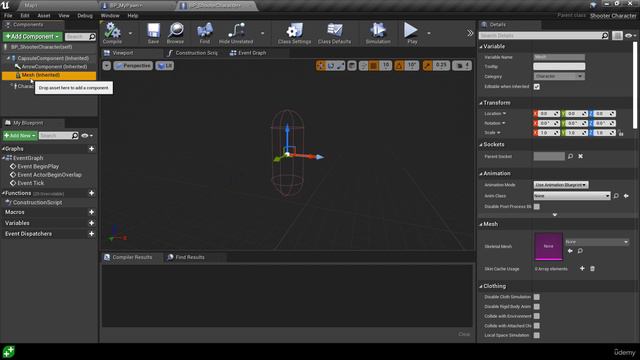Focus the Search Details field

544,36
